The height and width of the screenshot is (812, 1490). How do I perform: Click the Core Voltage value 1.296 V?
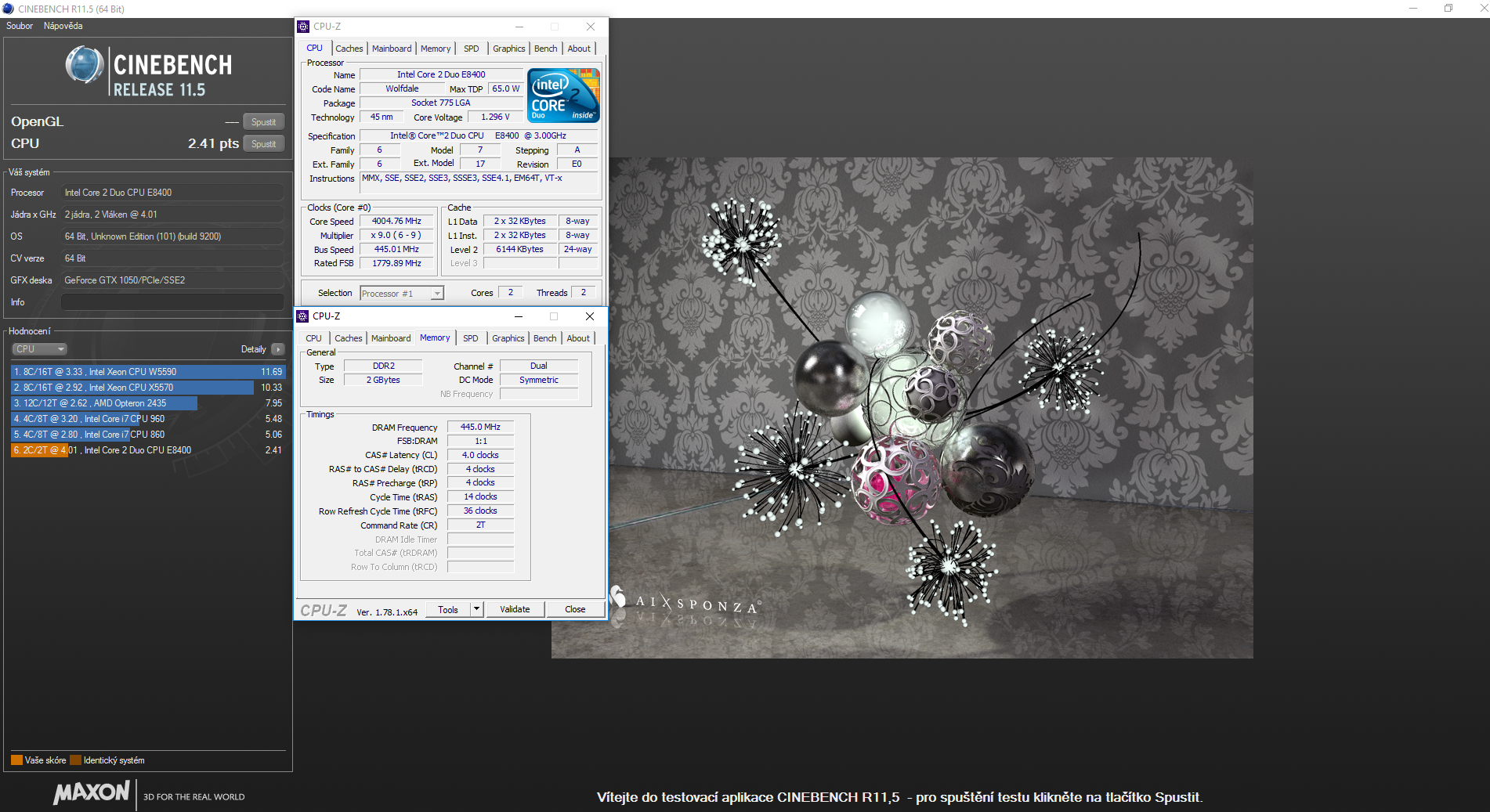pos(495,117)
